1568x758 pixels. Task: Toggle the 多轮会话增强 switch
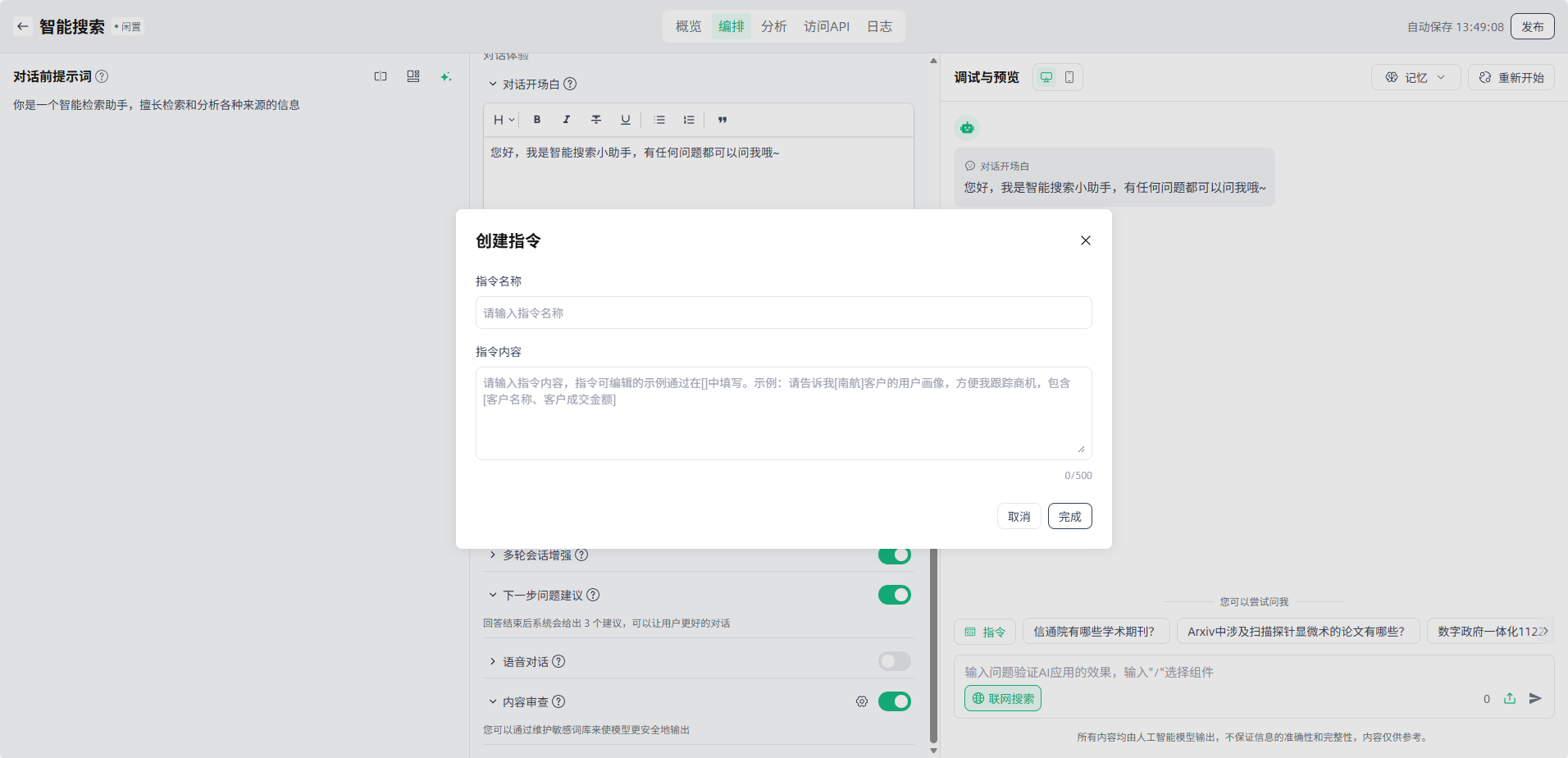point(894,555)
